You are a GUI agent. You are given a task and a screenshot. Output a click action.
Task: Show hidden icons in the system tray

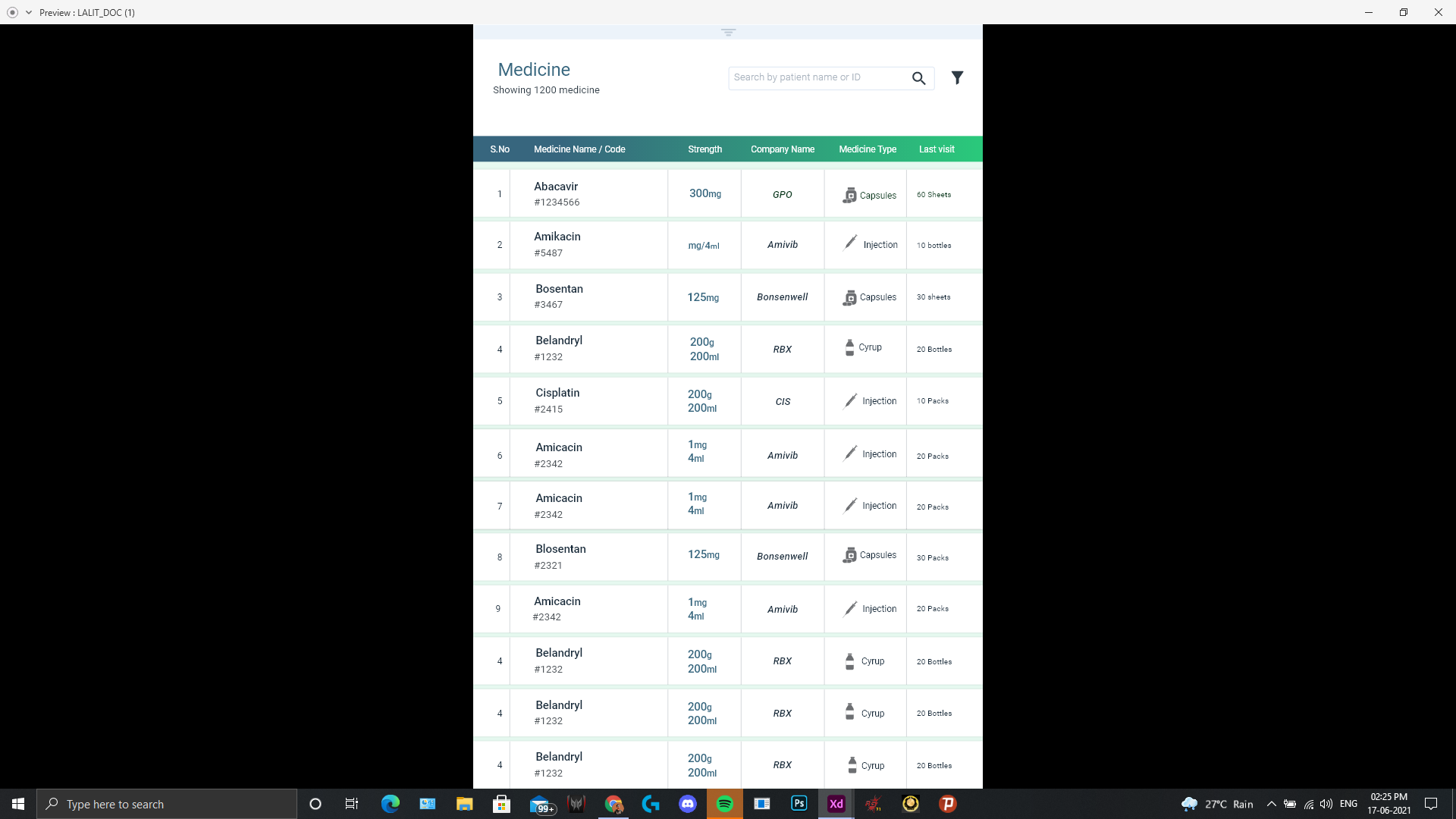pos(1271,804)
